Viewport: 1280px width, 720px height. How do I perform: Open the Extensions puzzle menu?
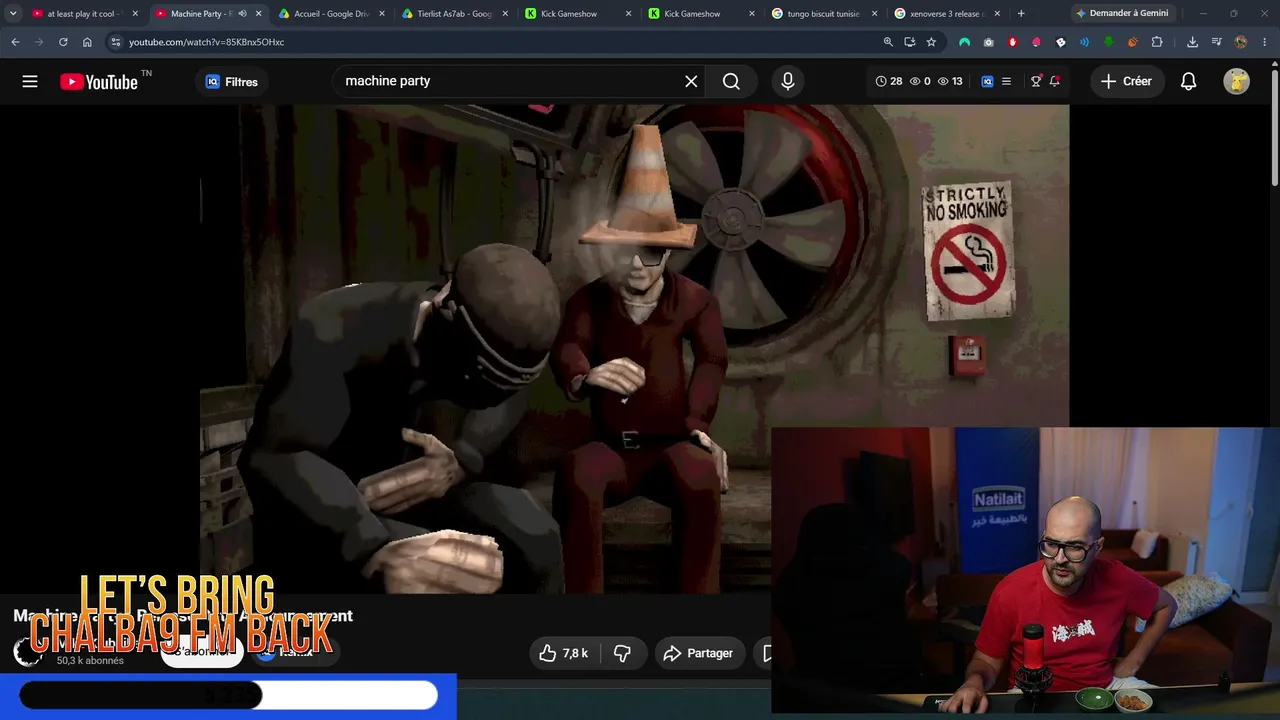(x=1157, y=42)
